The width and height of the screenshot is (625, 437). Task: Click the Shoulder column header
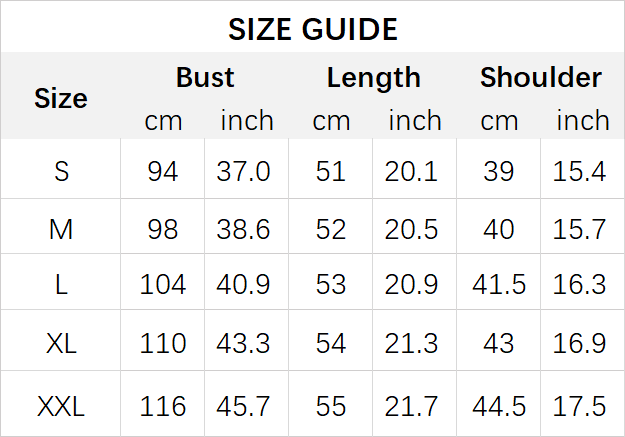541,77
